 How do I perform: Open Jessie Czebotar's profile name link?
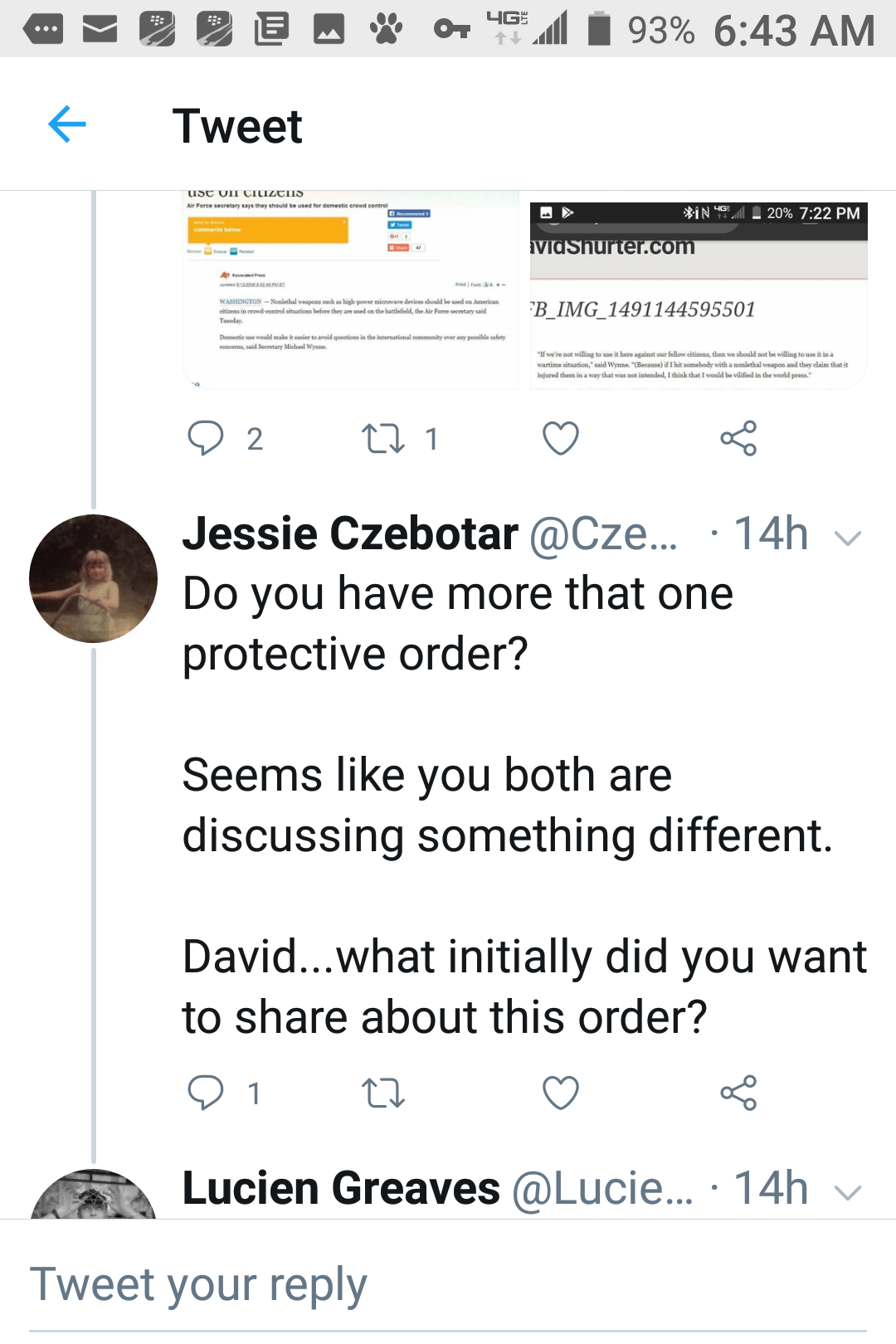point(350,533)
